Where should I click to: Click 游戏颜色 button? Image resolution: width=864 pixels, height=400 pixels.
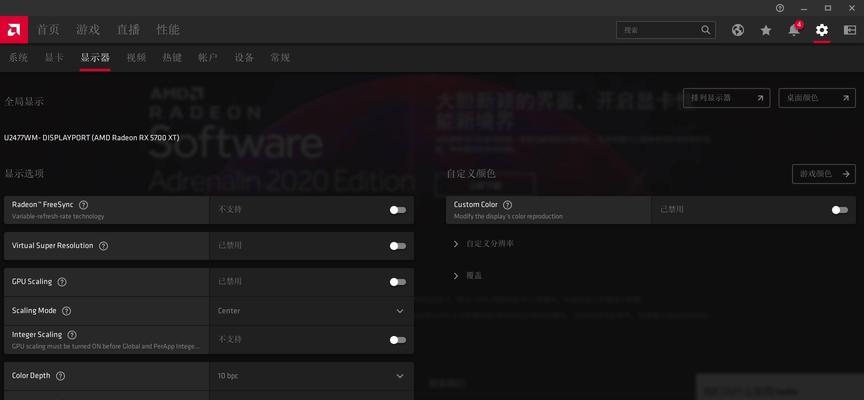coord(824,174)
